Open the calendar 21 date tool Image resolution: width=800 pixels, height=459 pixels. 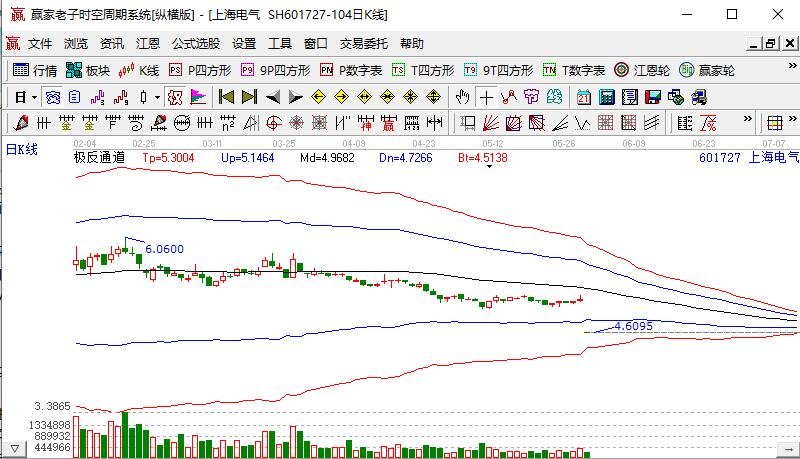pyautogui.click(x=584, y=97)
